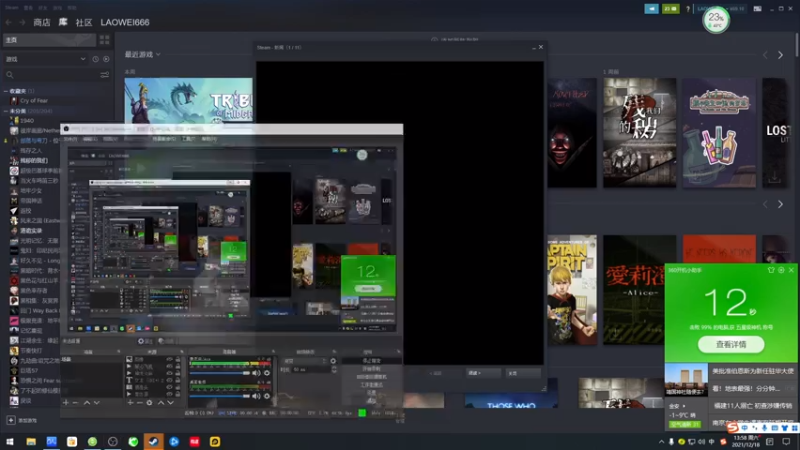Remove selected scene in OBS scenes panel
The height and width of the screenshot is (450, 800).
tap(76, 403)
